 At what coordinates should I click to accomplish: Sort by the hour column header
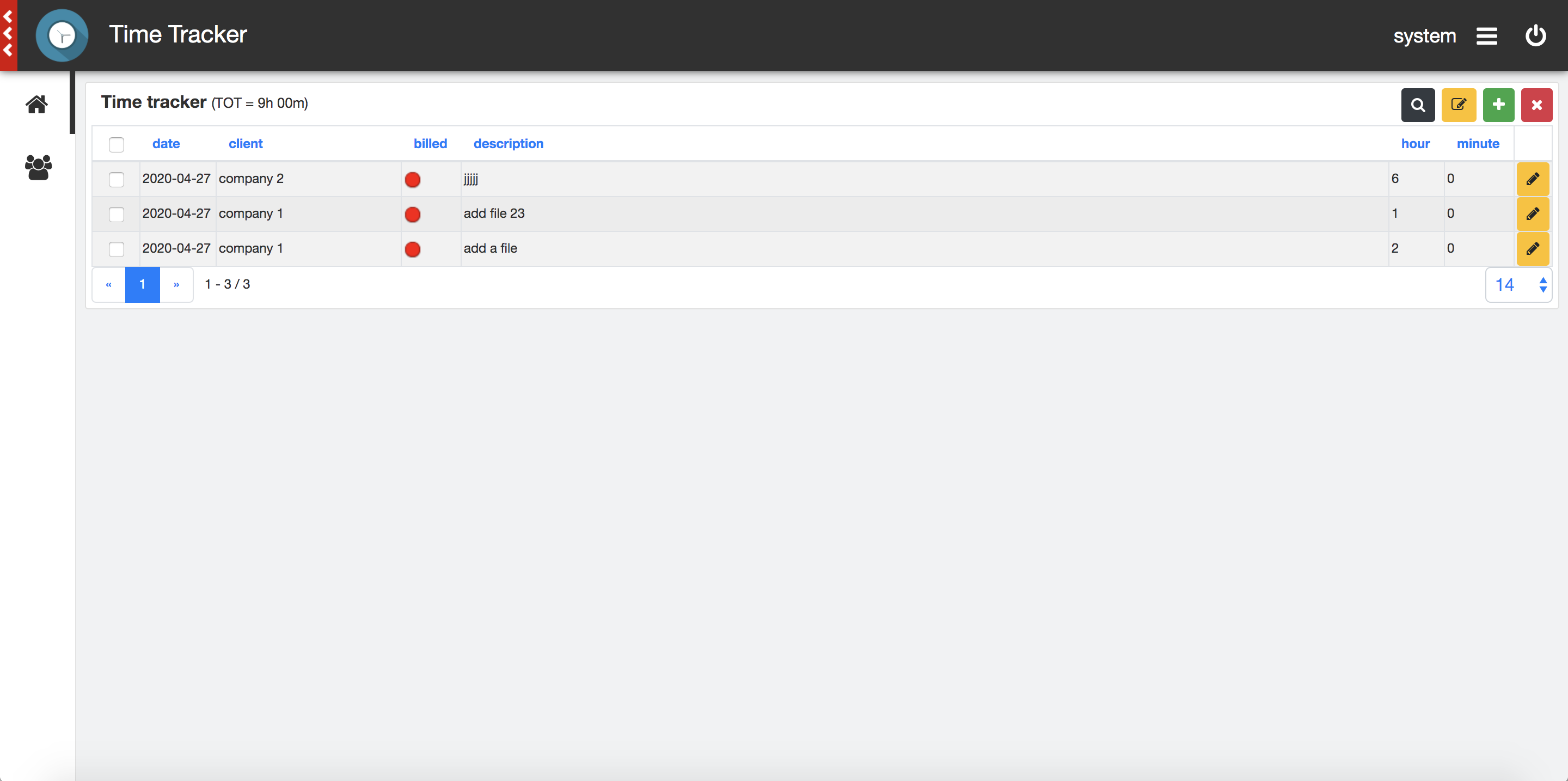pyautogui.click(x=1415, y=144)
